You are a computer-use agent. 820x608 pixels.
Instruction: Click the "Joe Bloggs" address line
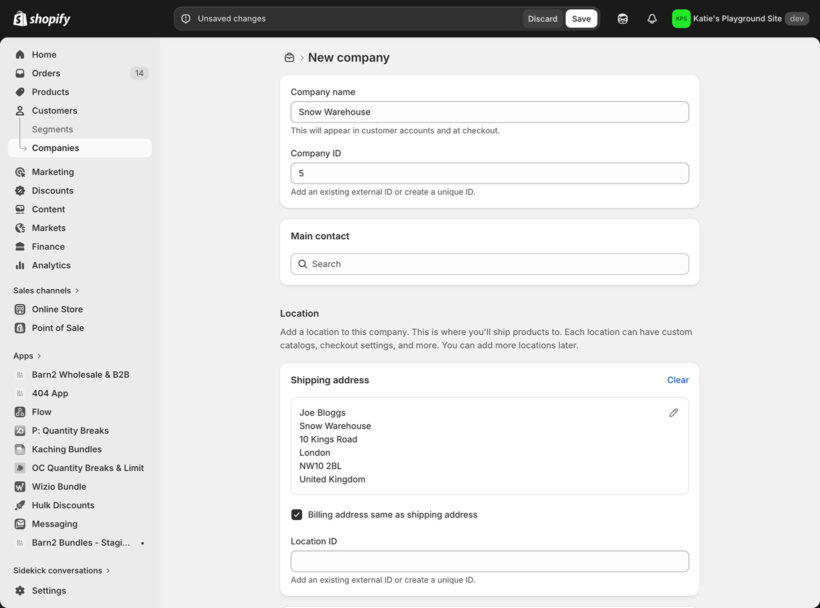coord(322,412)
